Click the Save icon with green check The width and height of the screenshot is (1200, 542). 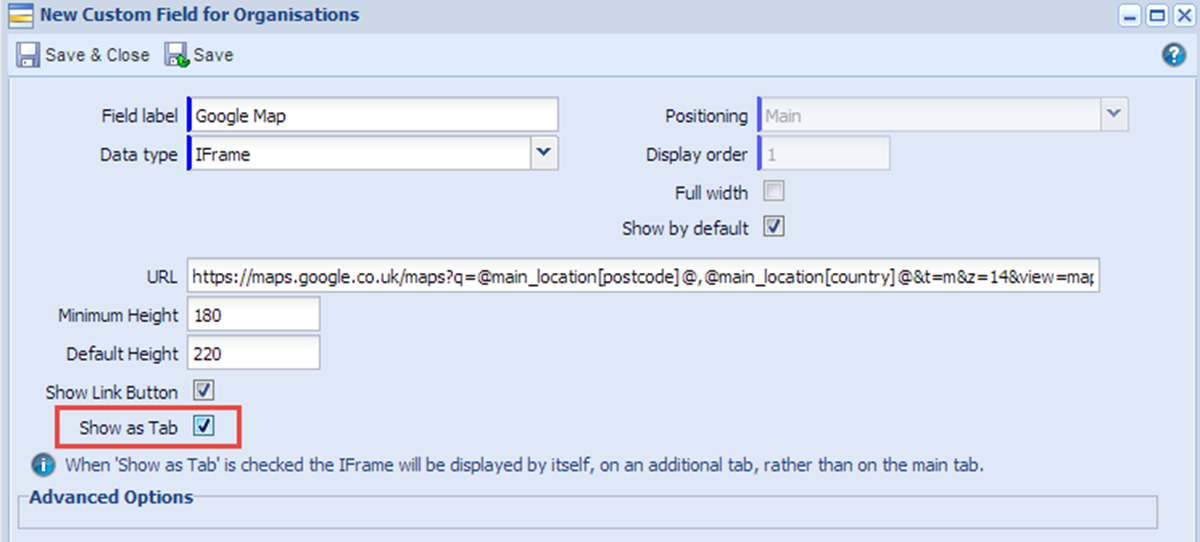click(x=177, y=55)
